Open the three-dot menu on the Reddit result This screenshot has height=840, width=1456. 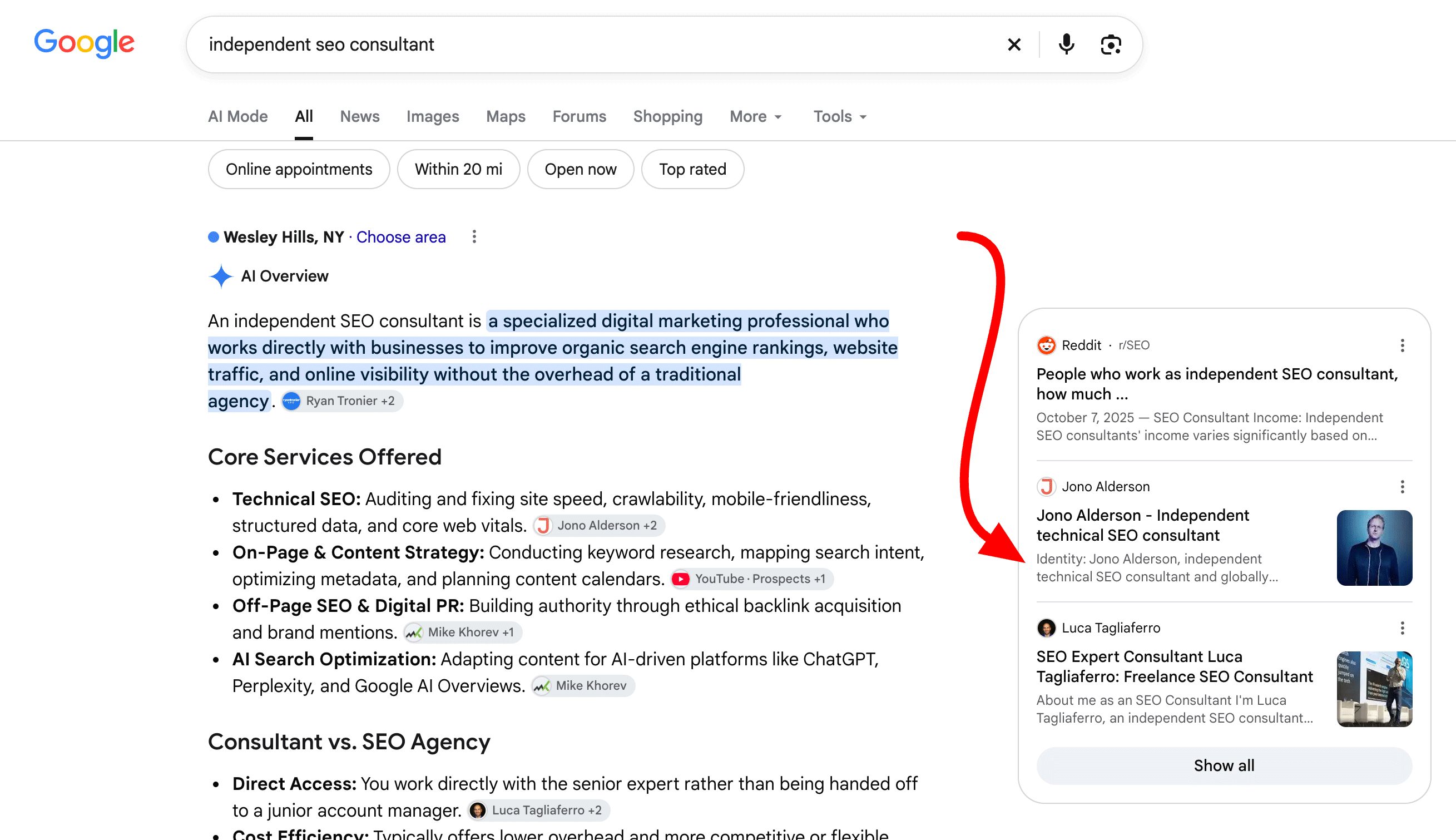(1403, 345)
